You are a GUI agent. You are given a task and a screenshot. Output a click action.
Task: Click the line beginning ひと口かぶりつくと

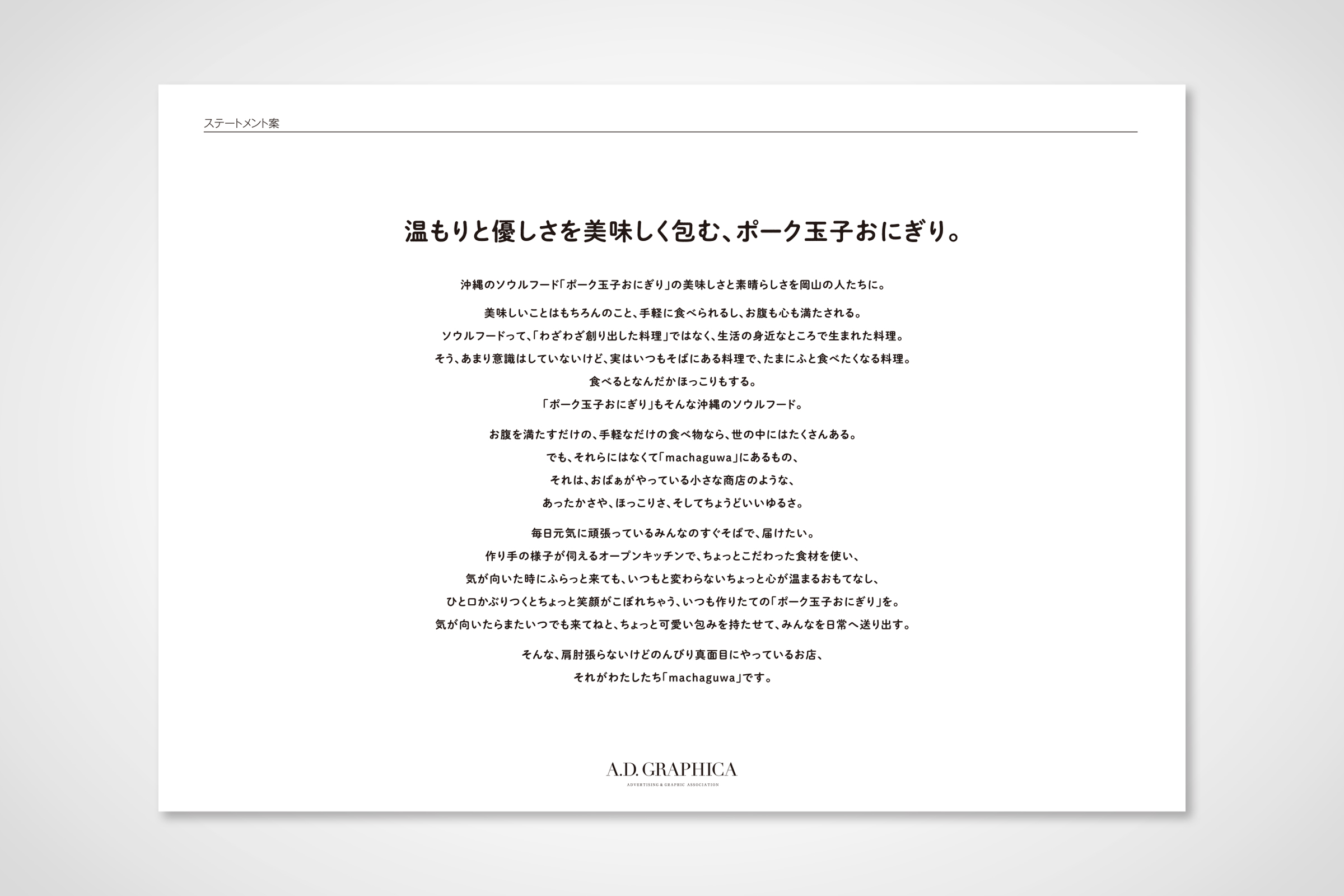(673, 601)
